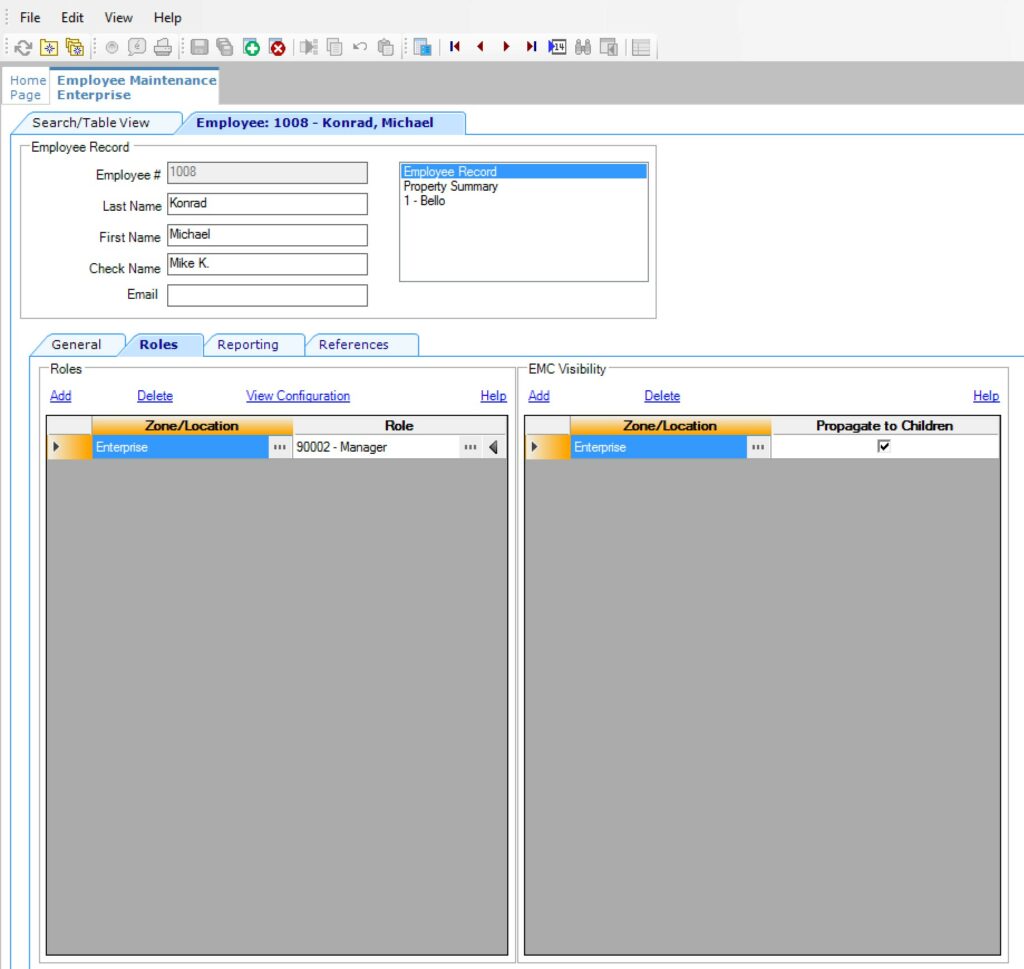The image size is (1024, 969).
Task: Toggle Propagate to Children checkbox for Enterprise
Action: pos(884,447)
